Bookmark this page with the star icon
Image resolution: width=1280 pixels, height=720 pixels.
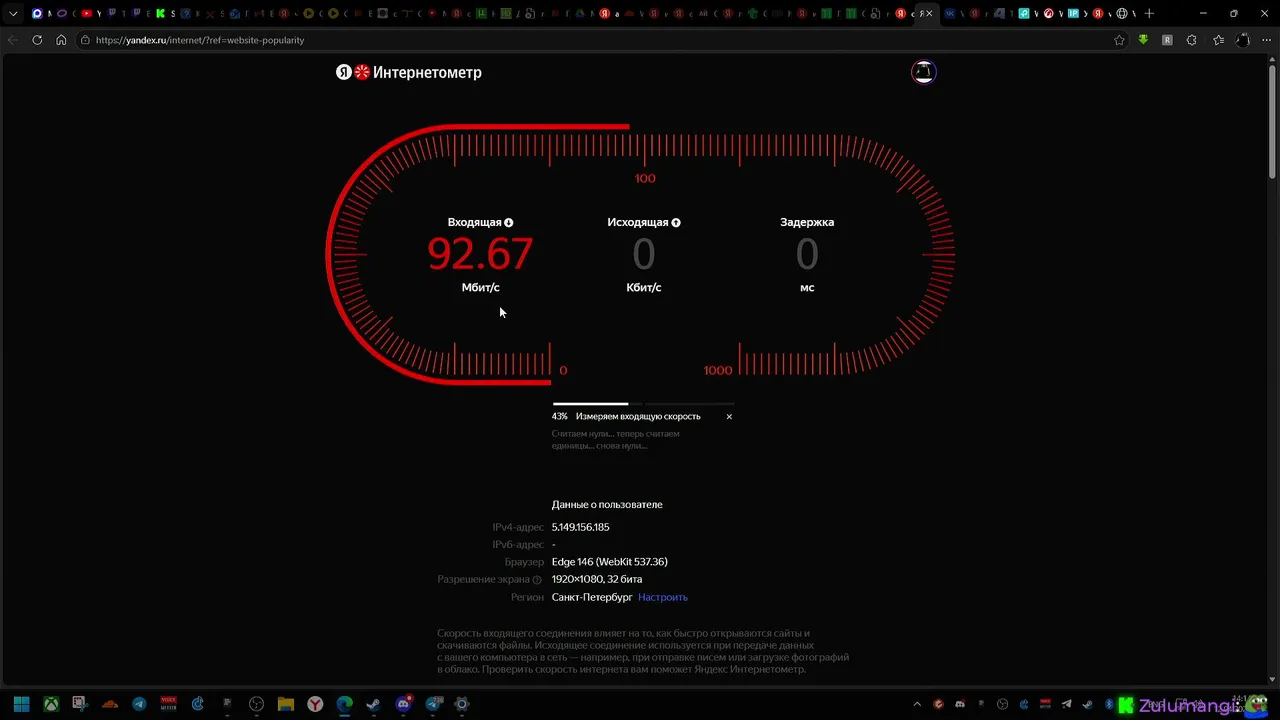1119,40
